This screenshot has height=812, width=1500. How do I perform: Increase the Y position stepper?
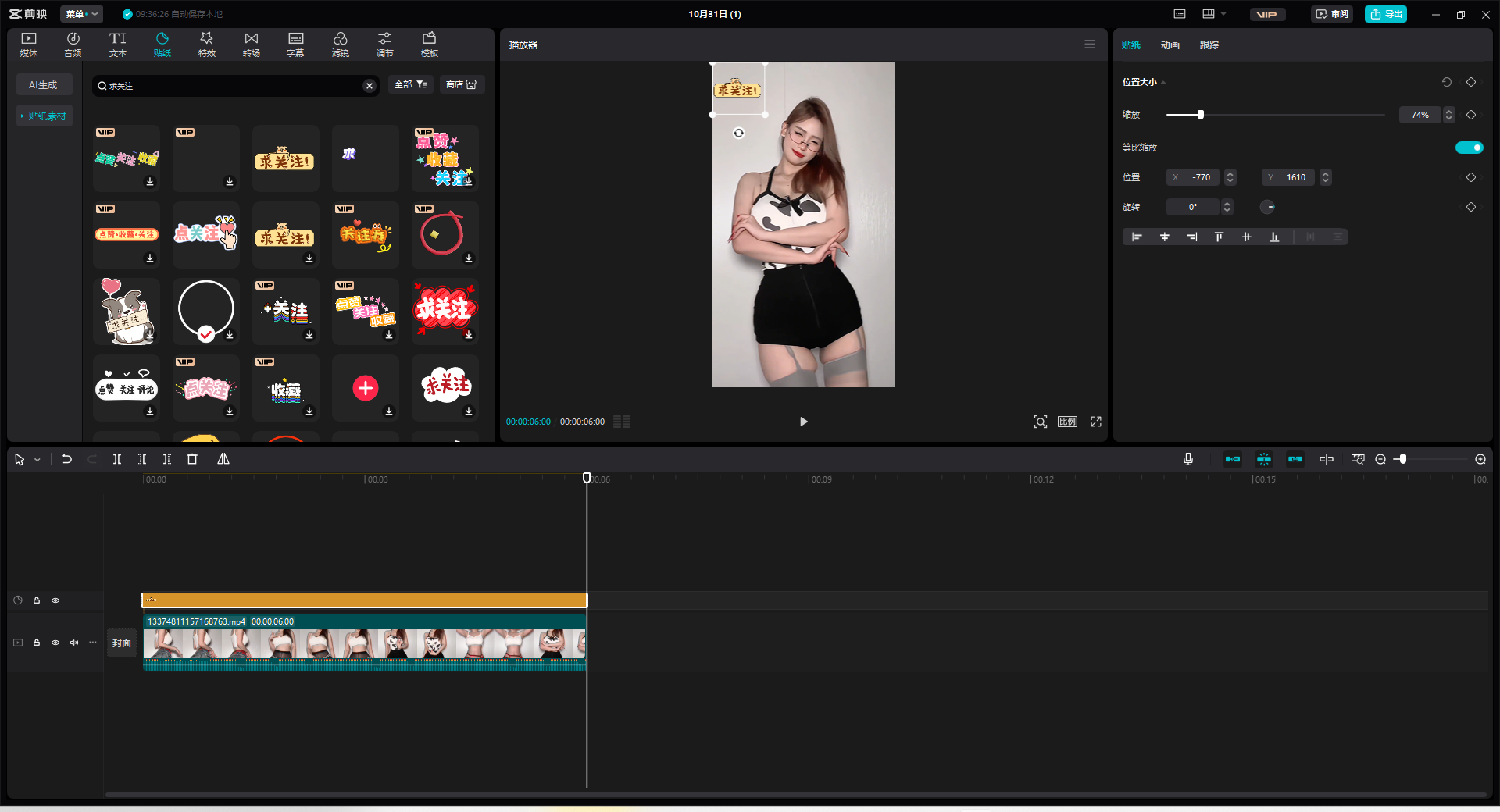click(1325, 173)
